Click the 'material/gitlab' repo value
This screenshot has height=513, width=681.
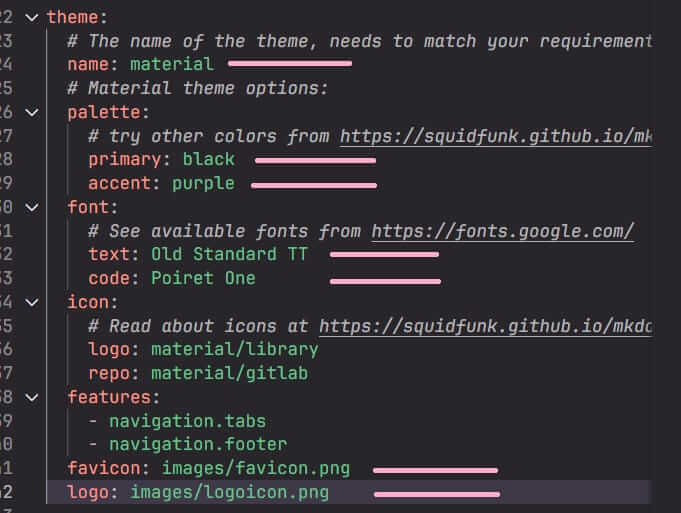(229, 373)
